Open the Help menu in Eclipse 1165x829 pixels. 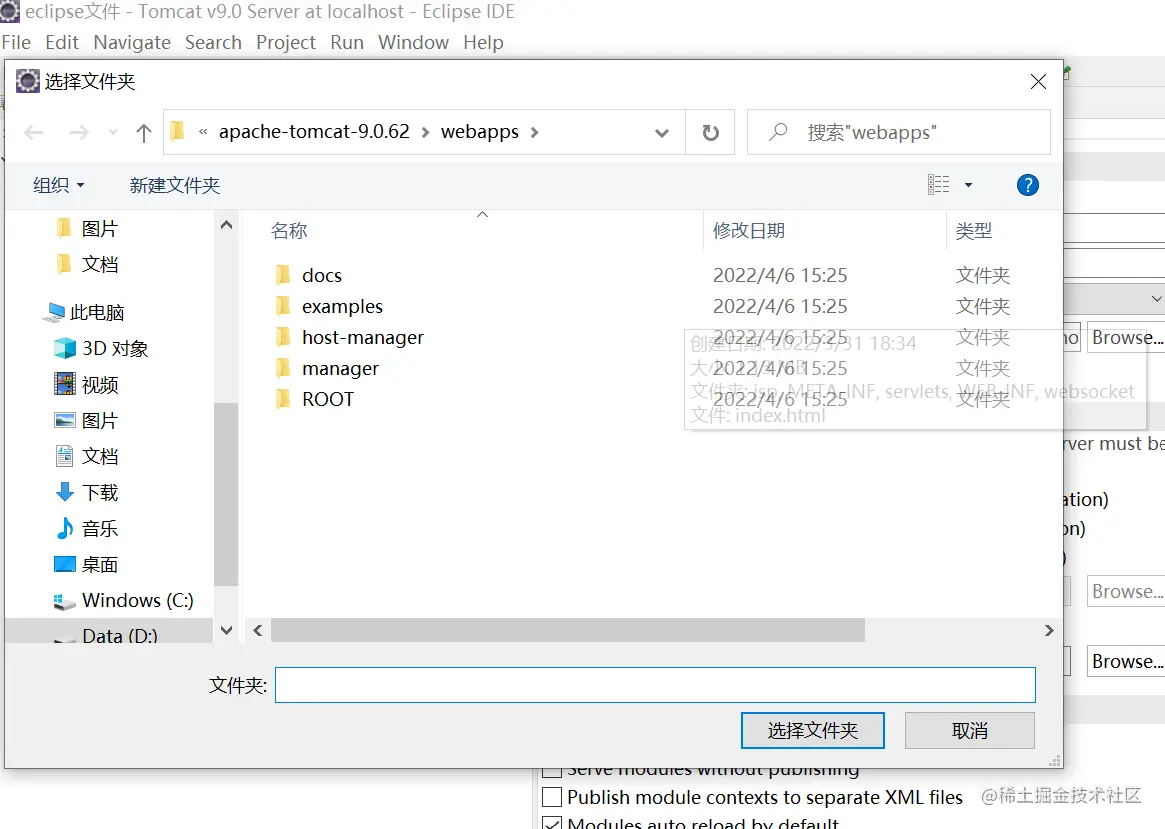click(484, 42)
